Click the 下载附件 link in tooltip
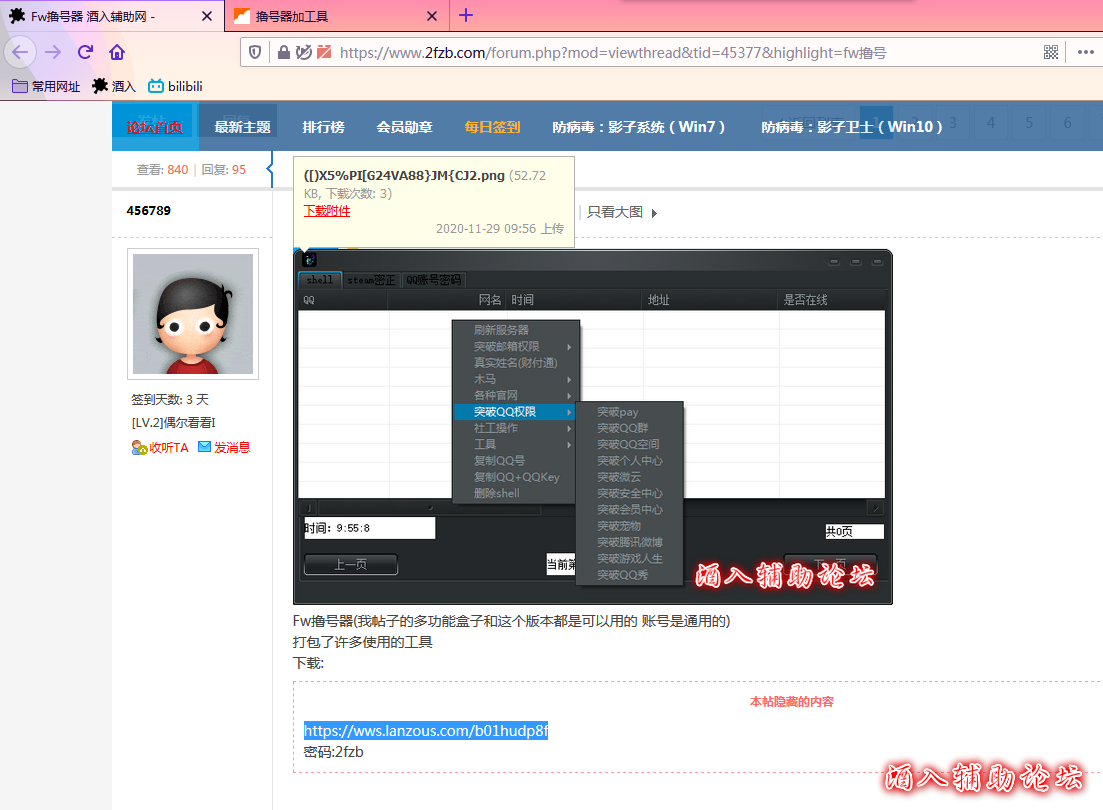The image size is (1103, 810). coord(326,211)
